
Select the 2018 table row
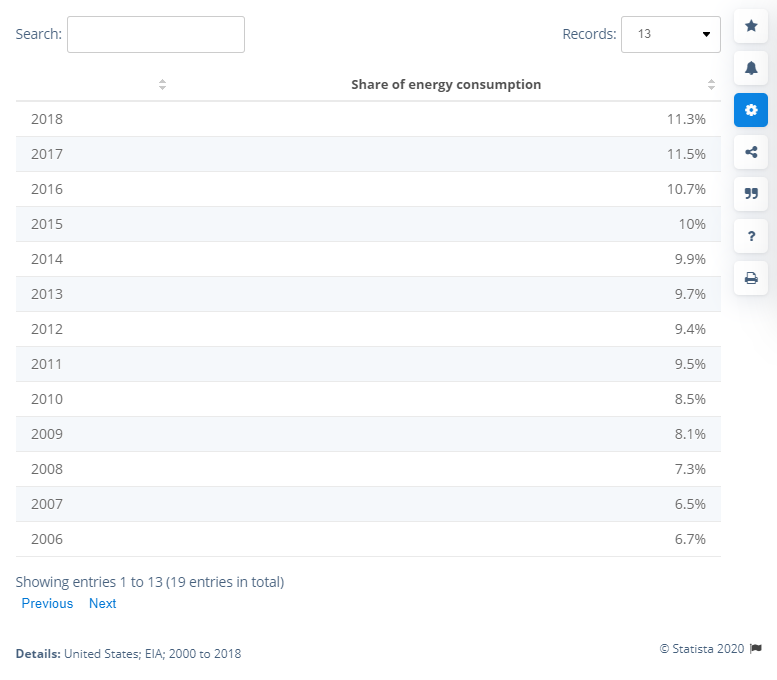tap(367, 119)
